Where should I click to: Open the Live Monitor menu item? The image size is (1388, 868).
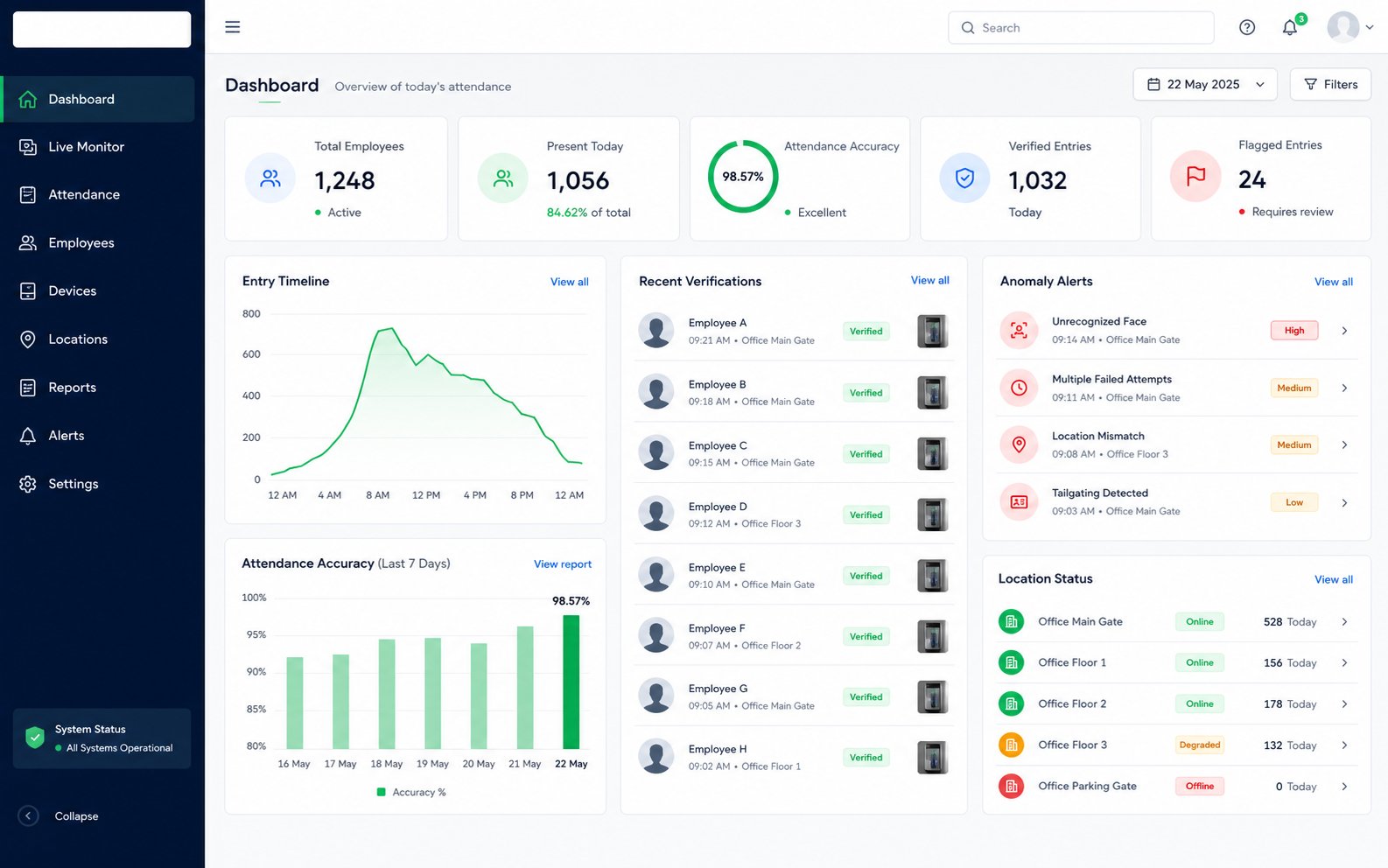tap(98, 147)
